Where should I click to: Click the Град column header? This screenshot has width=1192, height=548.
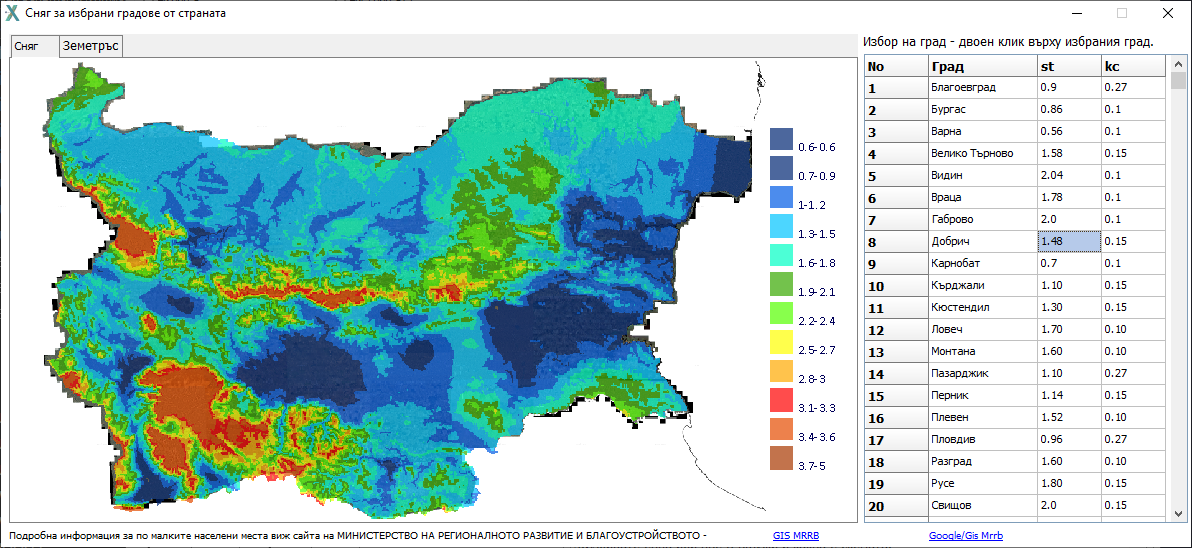tap(981, 66)
